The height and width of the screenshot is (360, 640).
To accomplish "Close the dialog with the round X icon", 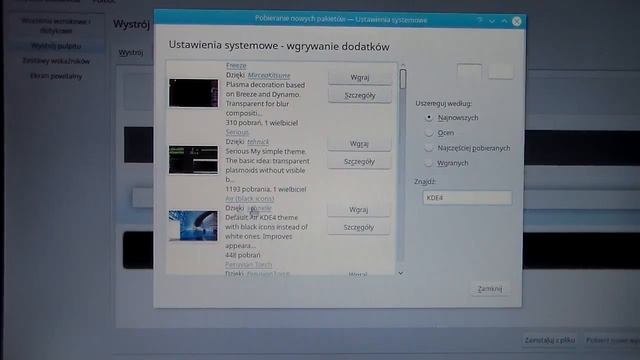I will tap(517, 21).
